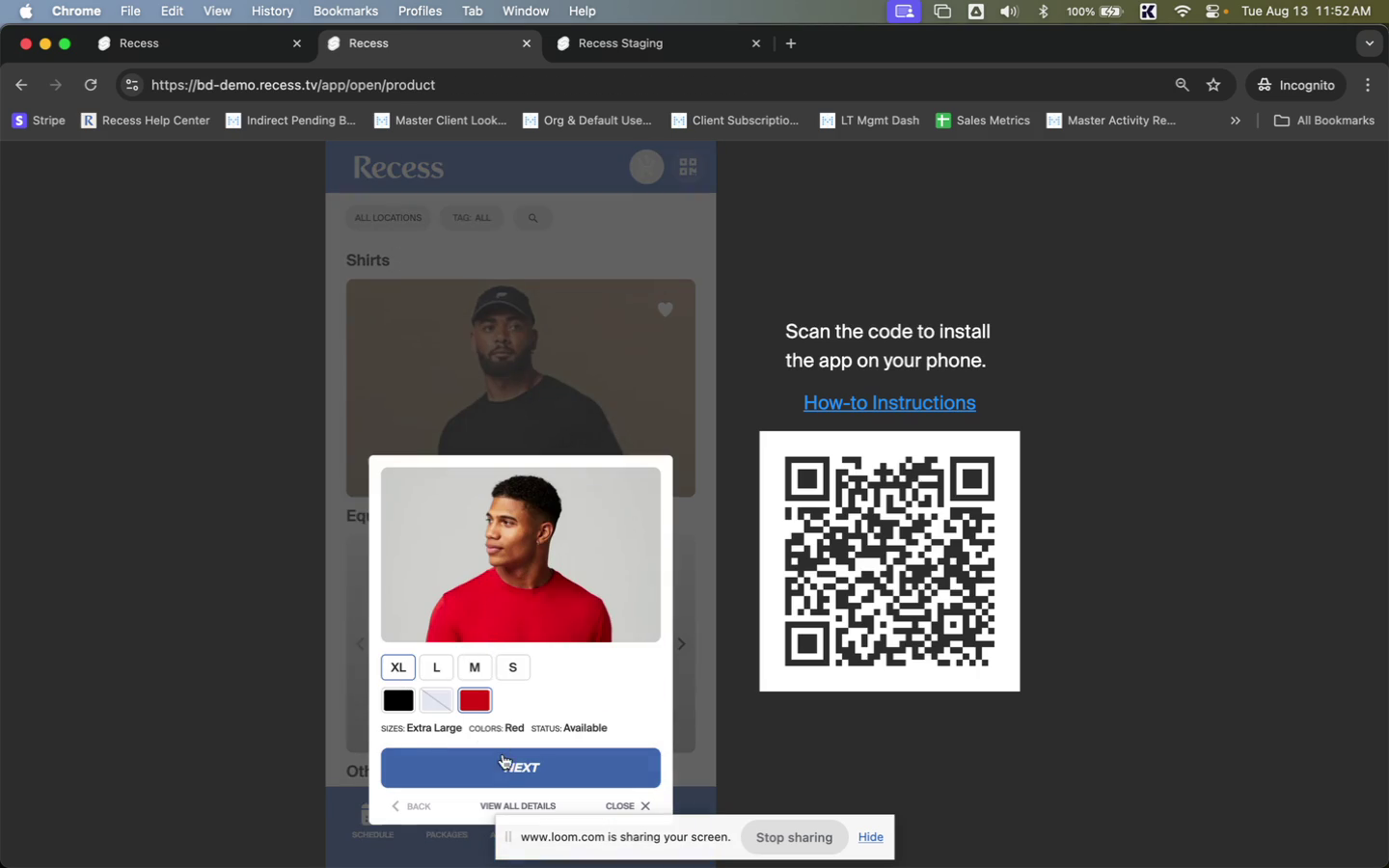This screenshot has width=1389, height=868.
Task: Select the white color swatch
Action: 436,700
